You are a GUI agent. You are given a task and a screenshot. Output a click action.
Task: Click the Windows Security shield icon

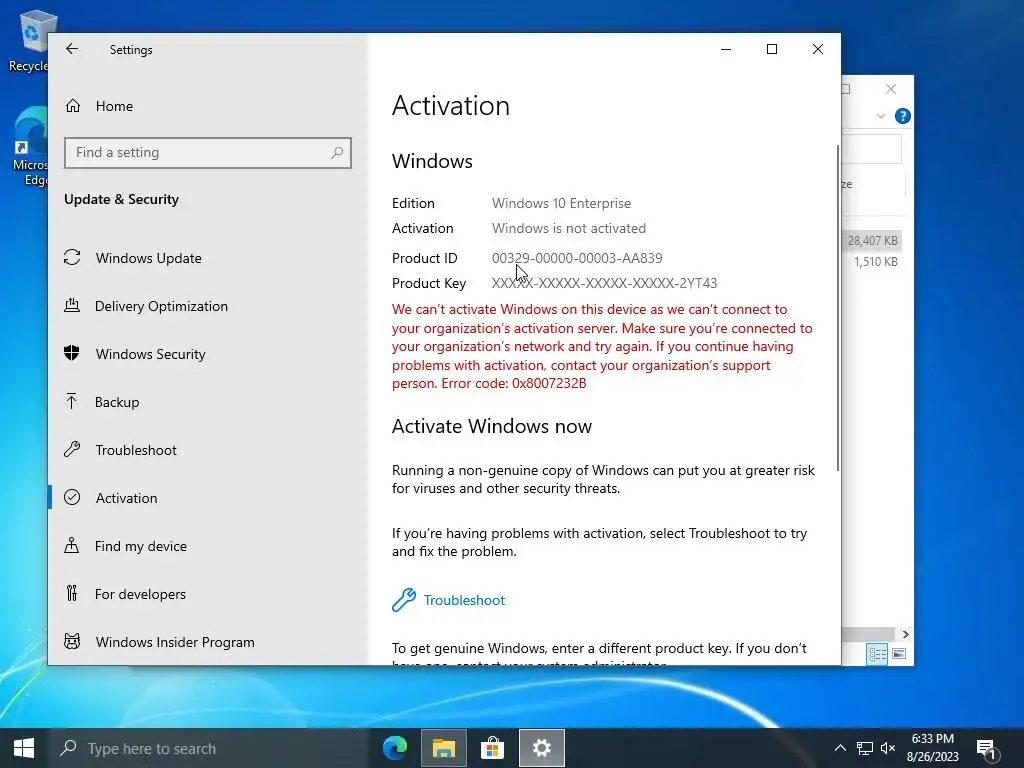72,353
